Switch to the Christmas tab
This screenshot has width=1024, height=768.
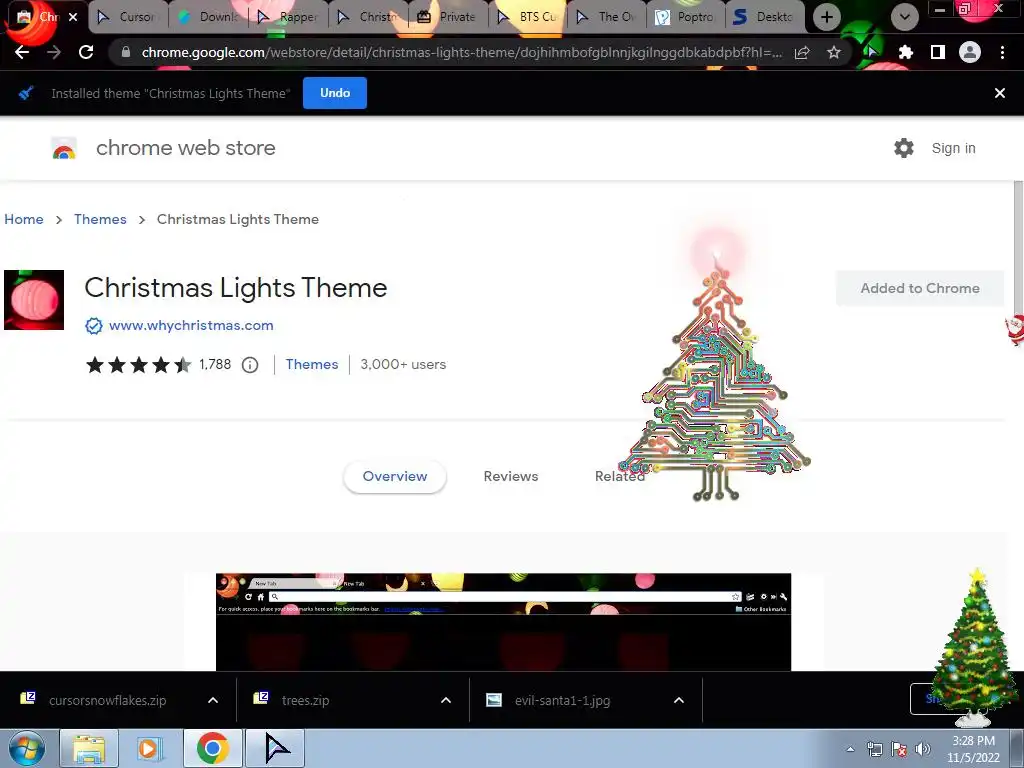(368, 17)
